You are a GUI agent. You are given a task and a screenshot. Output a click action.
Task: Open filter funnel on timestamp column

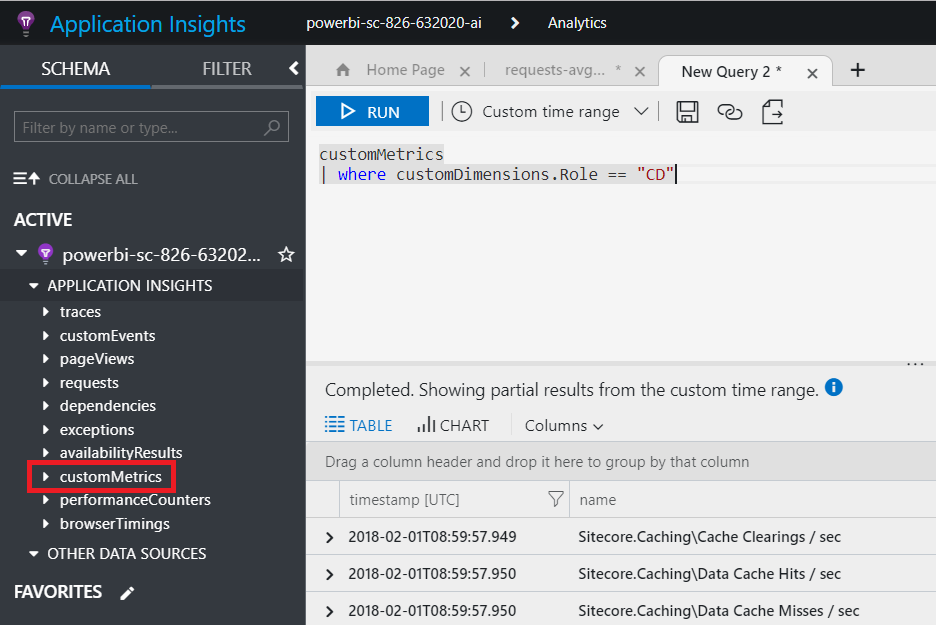click(x=556, y=499)
